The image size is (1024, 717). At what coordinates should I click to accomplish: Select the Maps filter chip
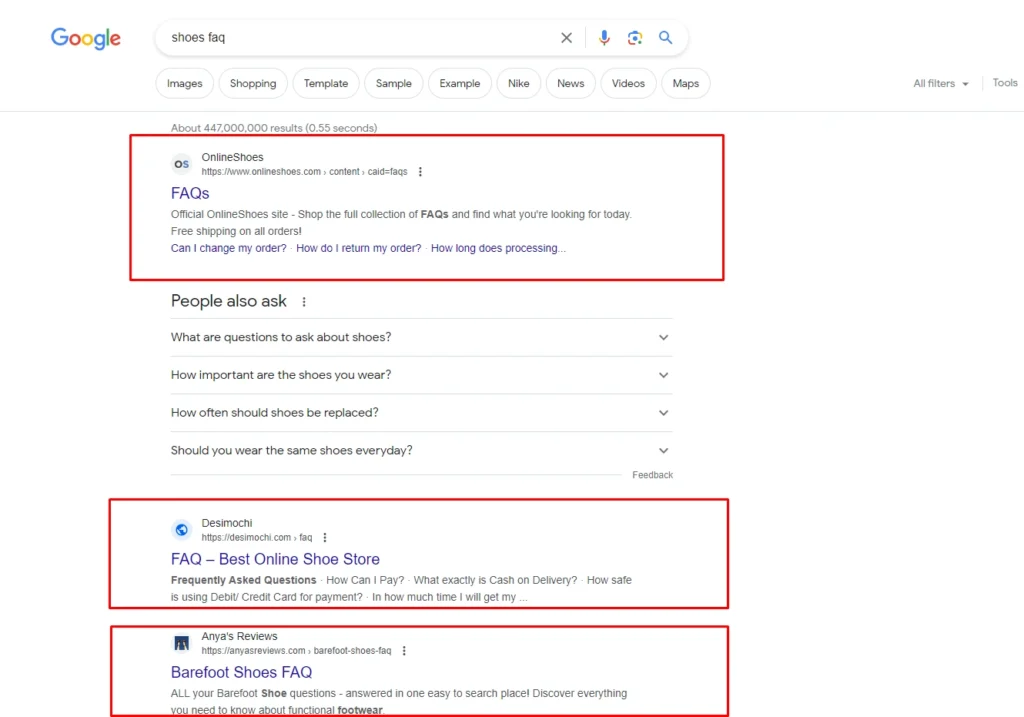click(686, 84)
